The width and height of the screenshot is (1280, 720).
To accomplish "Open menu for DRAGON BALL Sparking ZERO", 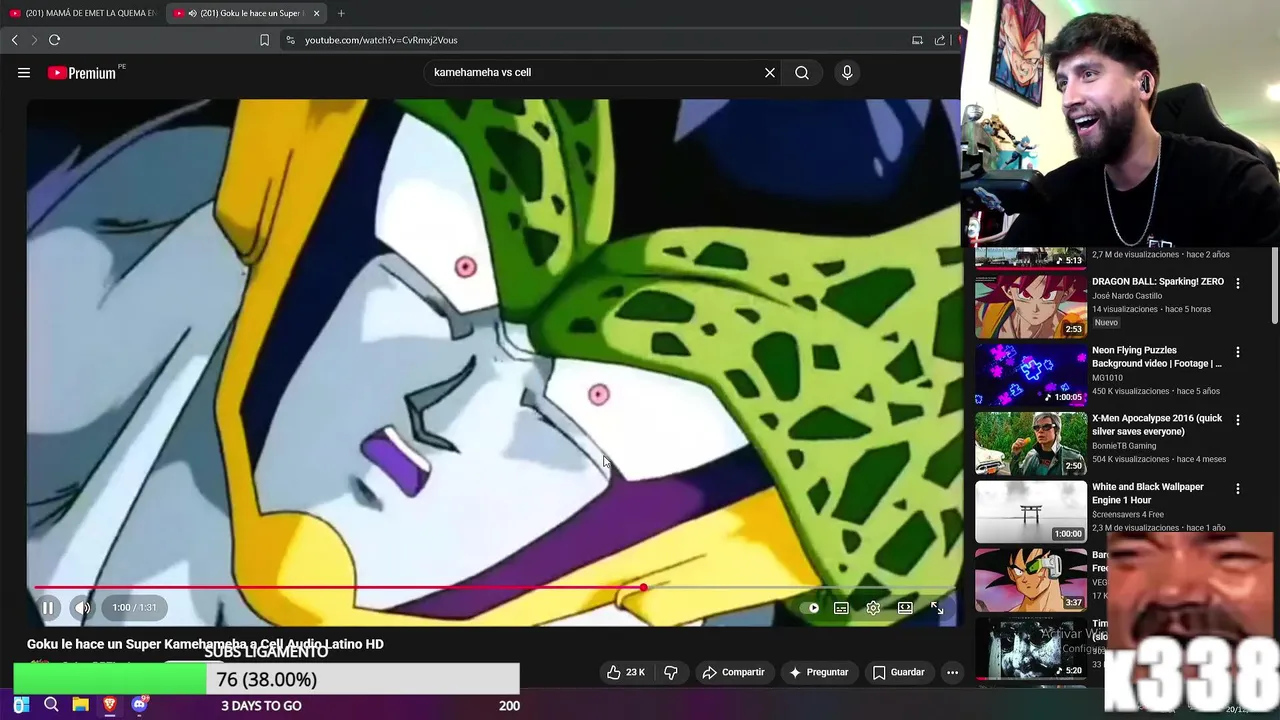I will click(1238, 284).
